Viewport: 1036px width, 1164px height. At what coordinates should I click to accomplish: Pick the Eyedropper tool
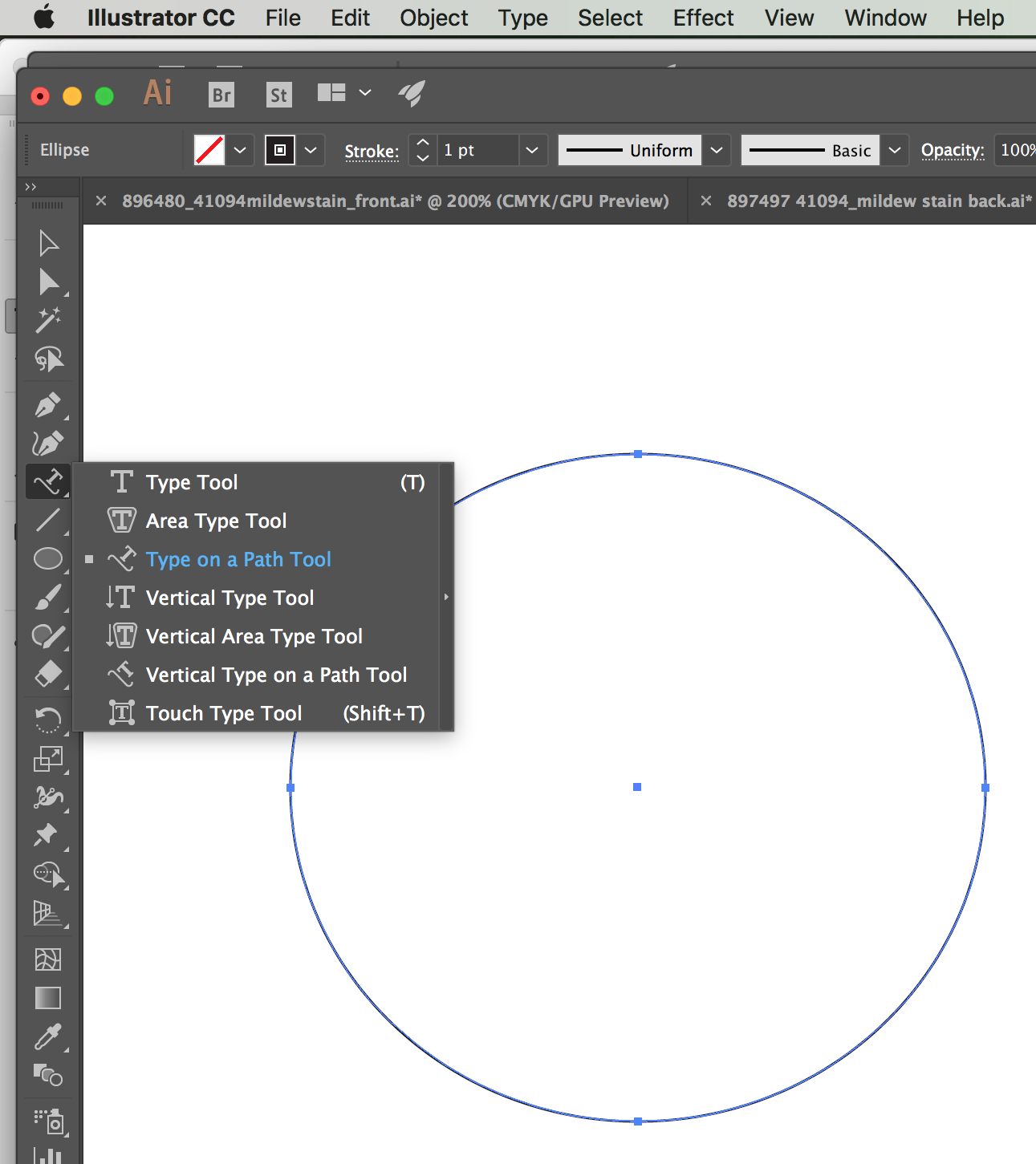click(x=48, y=1036)
